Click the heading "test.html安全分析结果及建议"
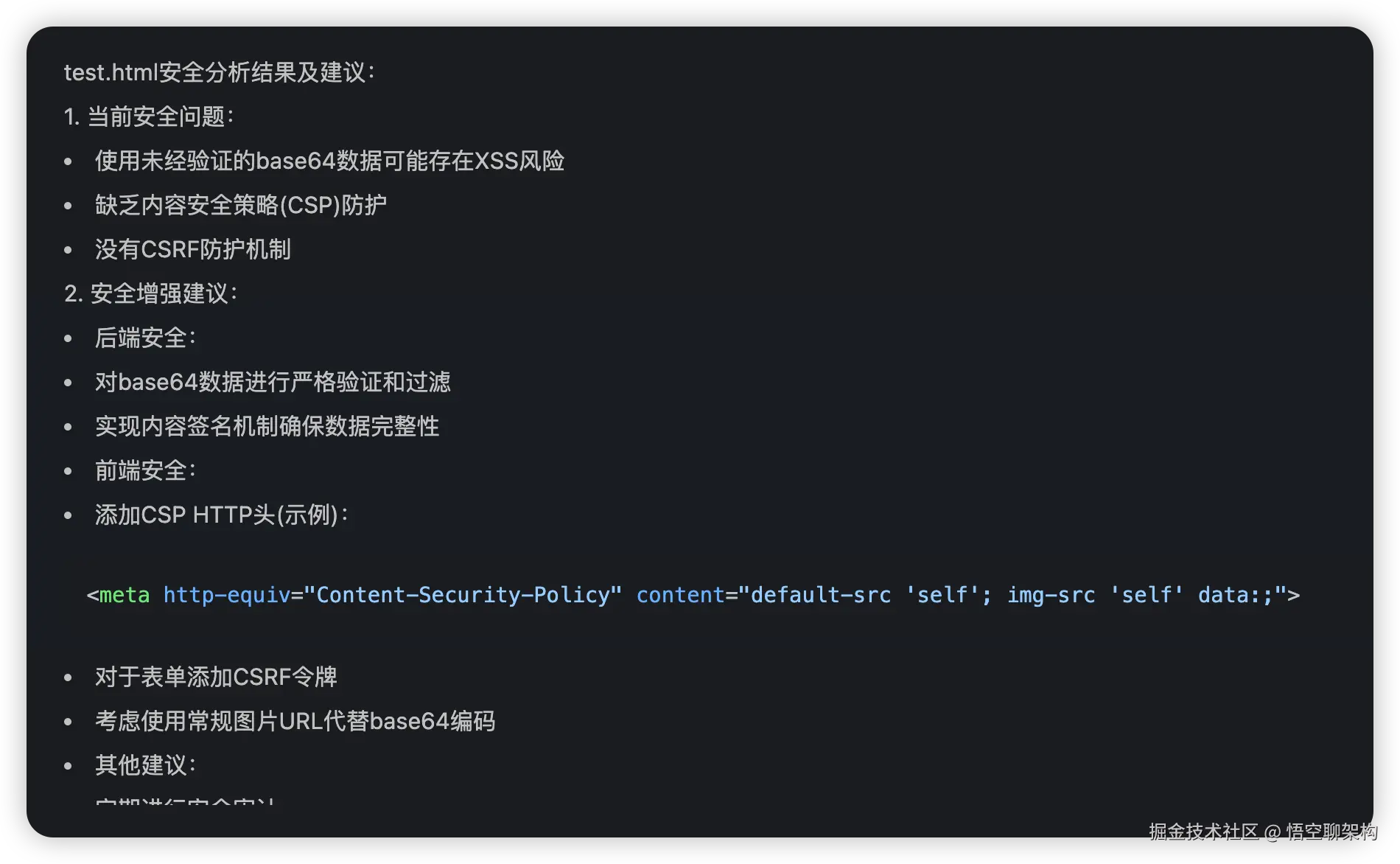This screenshot has height=864, width=1400. point(219,72)
